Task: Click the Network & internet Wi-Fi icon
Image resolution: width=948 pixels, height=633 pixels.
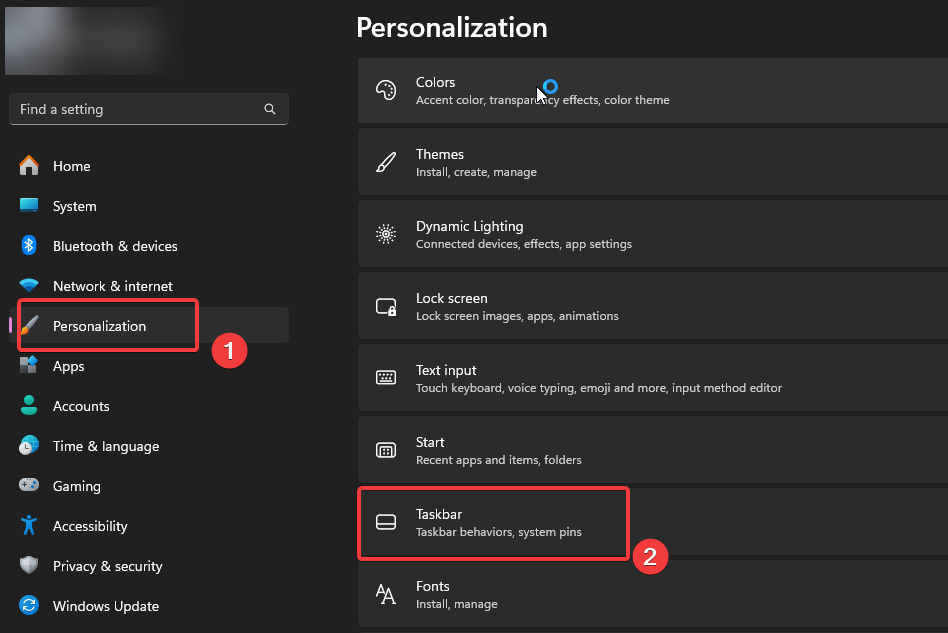Action: (29, 286)
